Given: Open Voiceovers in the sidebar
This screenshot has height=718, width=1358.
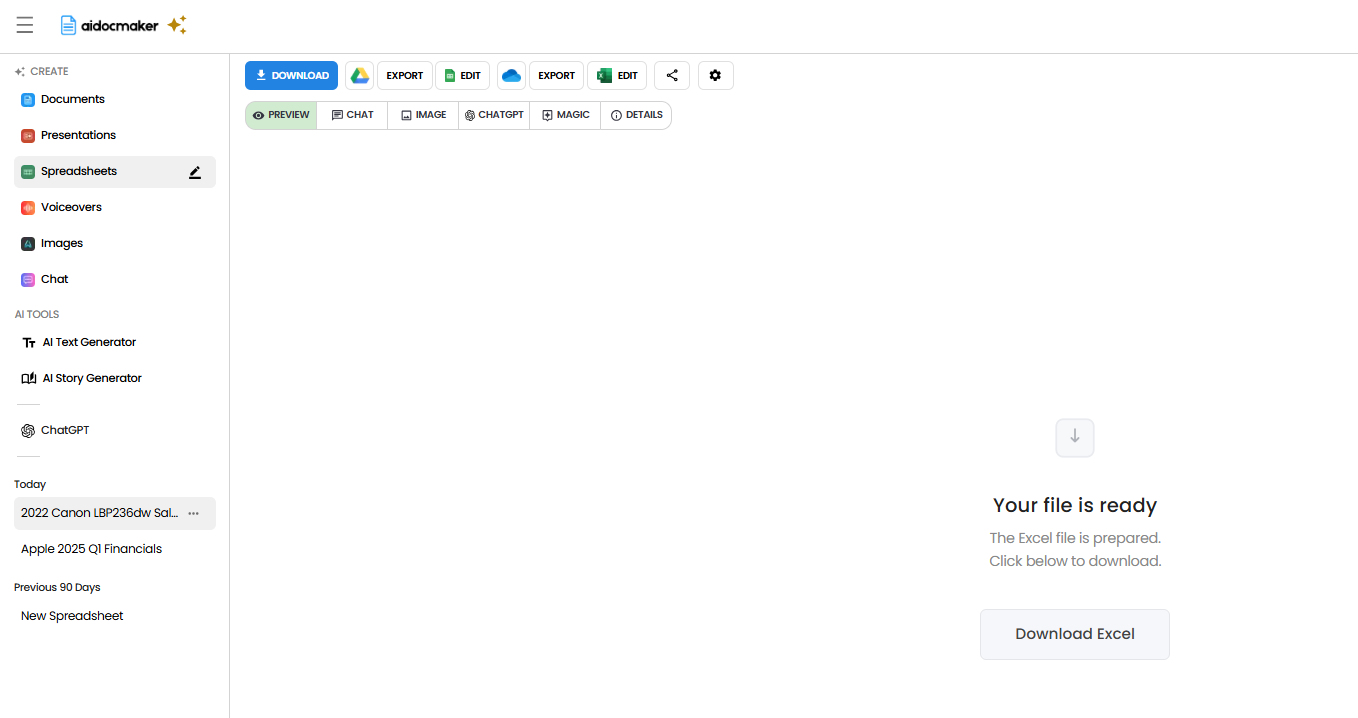Looking at the screenshot, I should pos(115,208).
